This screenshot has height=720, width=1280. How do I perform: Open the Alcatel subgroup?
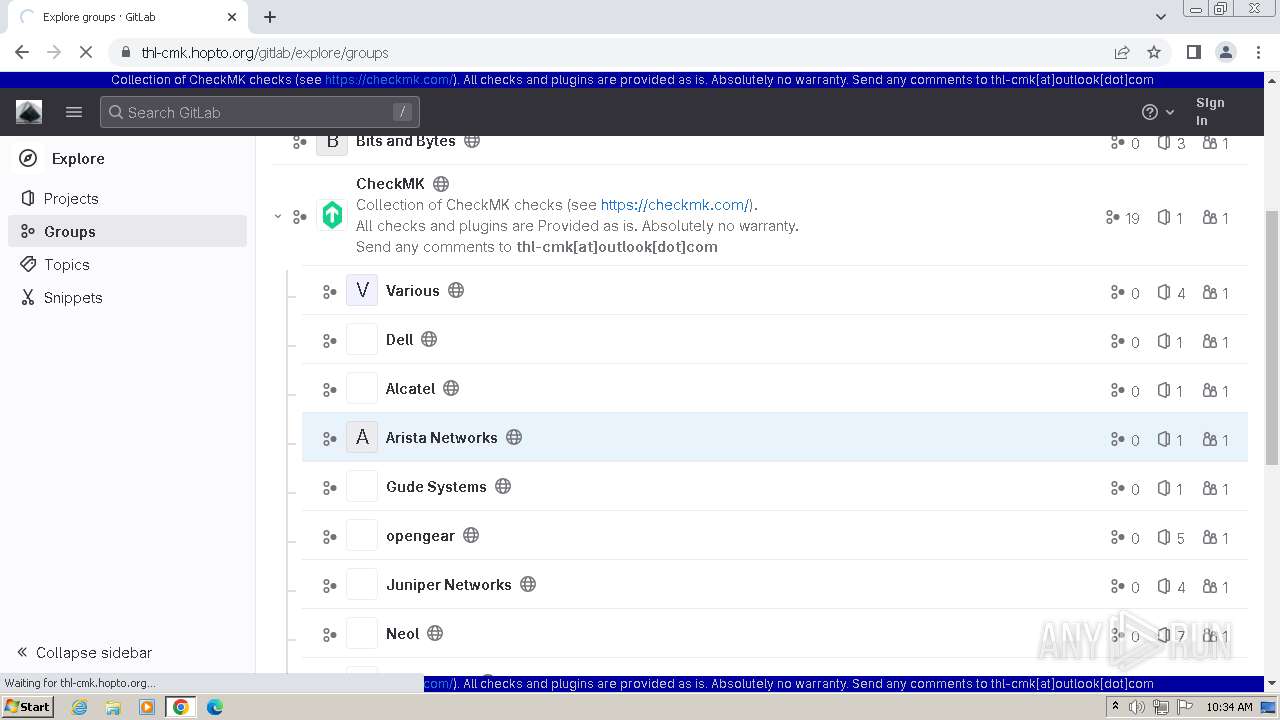[x=410, y=388]
